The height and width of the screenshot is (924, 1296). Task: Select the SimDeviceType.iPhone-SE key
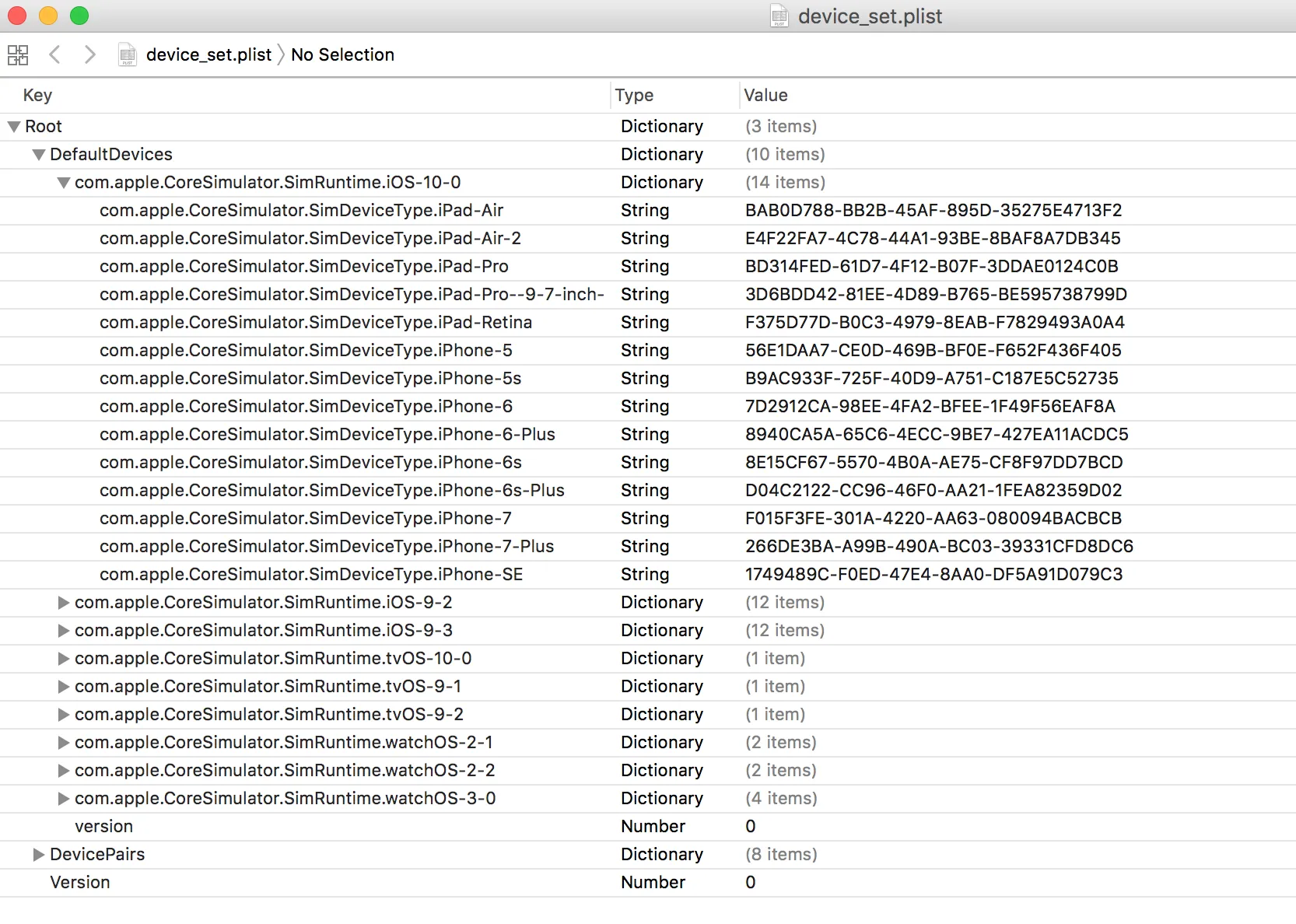311,574
